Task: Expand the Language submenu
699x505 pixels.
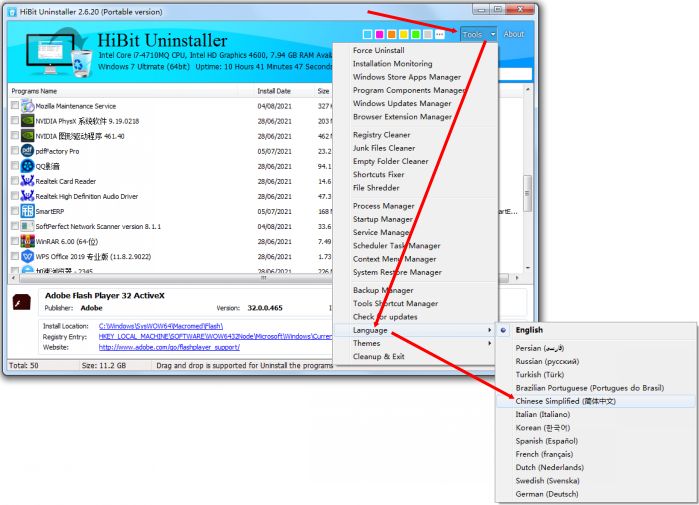Action: [415, 330]
